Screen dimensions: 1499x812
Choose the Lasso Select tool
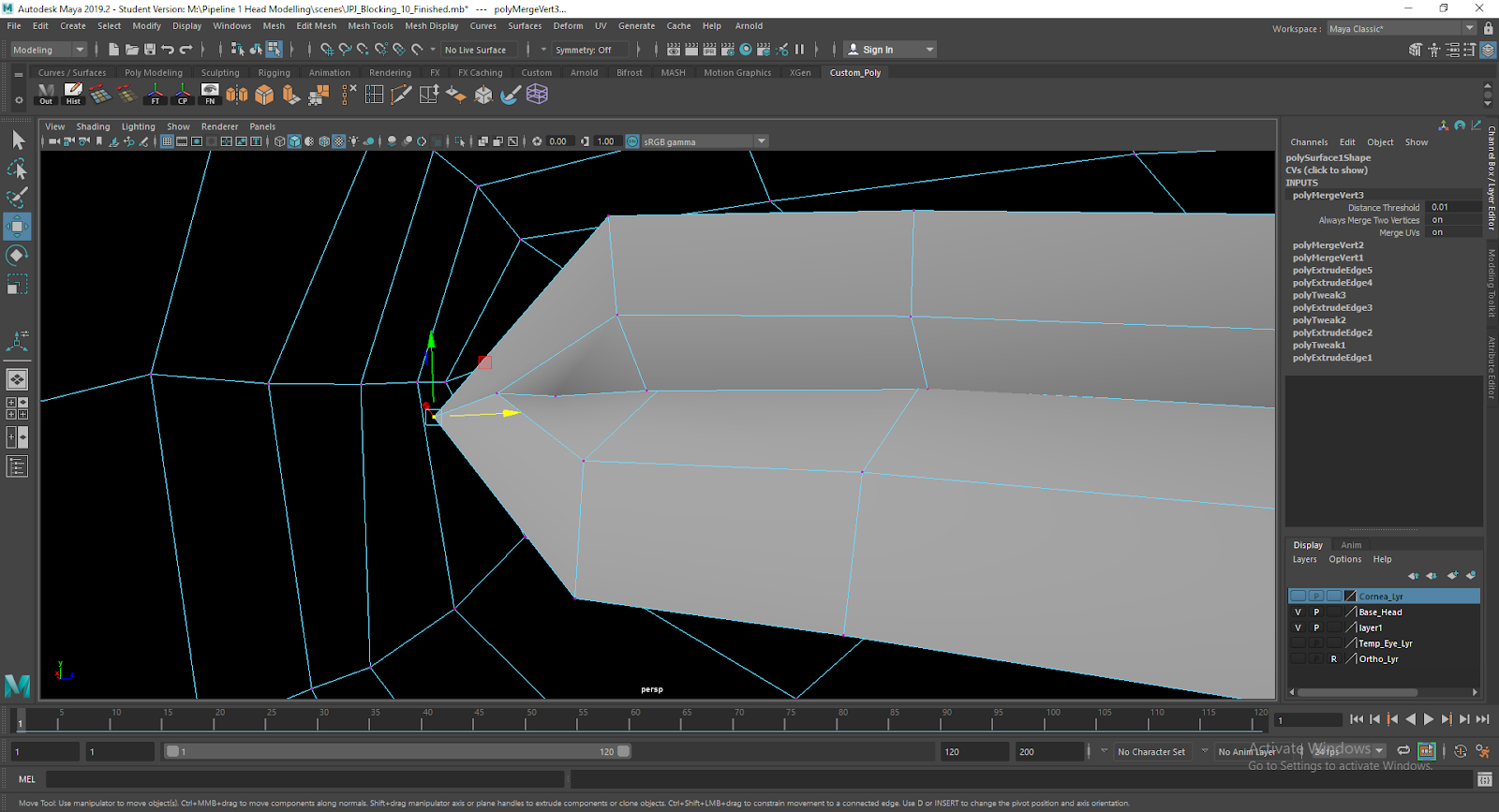pos(18,170)
